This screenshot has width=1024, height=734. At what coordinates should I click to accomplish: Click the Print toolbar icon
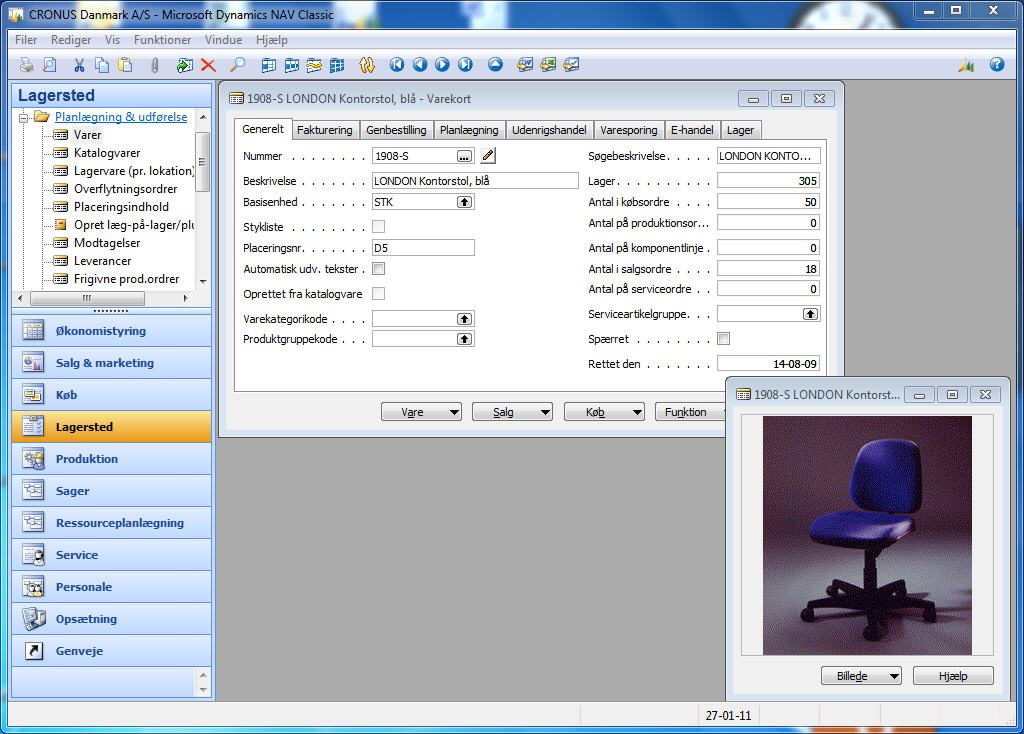(26, 65)
